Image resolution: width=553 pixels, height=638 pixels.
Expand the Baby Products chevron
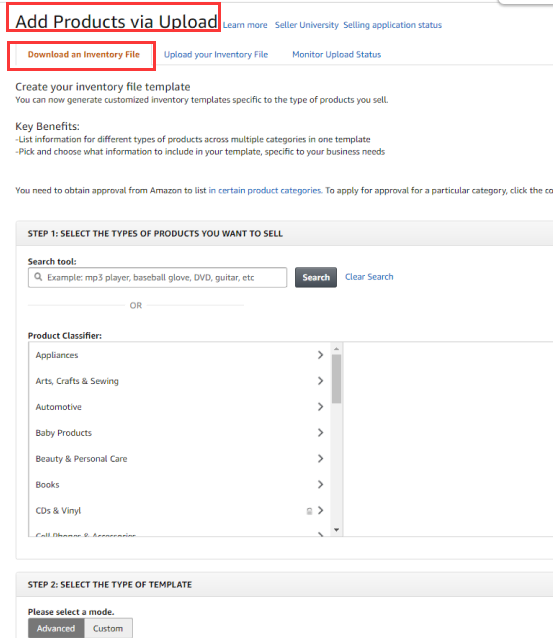[x=320, y=433]
